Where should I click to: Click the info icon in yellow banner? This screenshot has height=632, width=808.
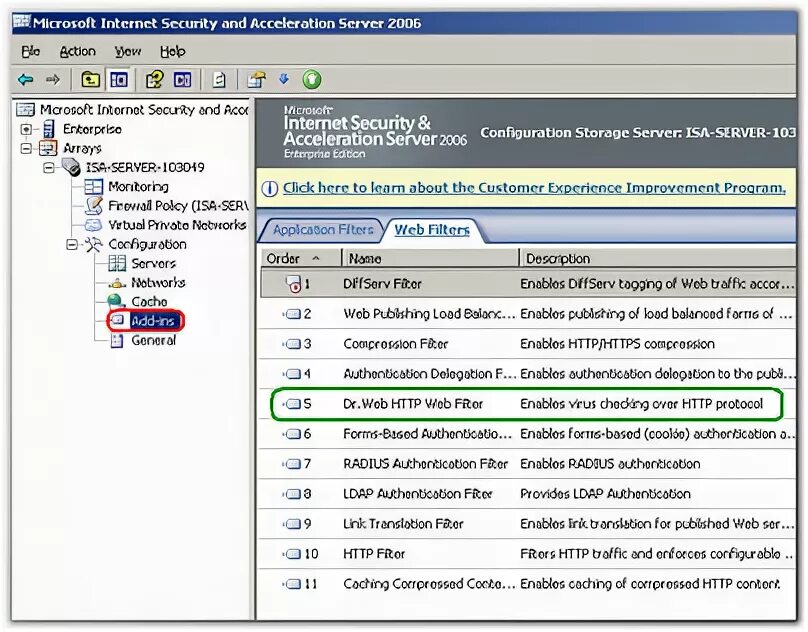pyautogui.click(x=270, y=189)
